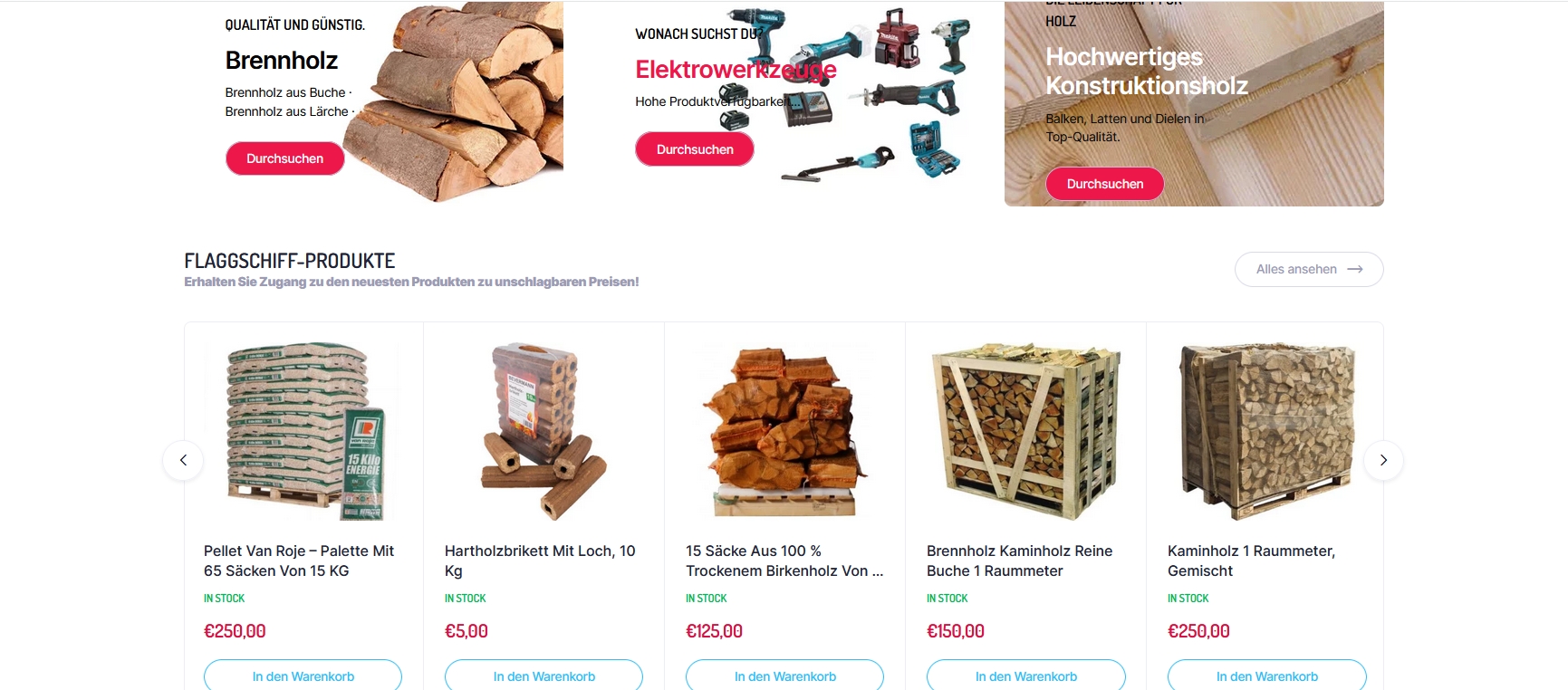Open the Hartholzbrikett product image

pos(544,431)
